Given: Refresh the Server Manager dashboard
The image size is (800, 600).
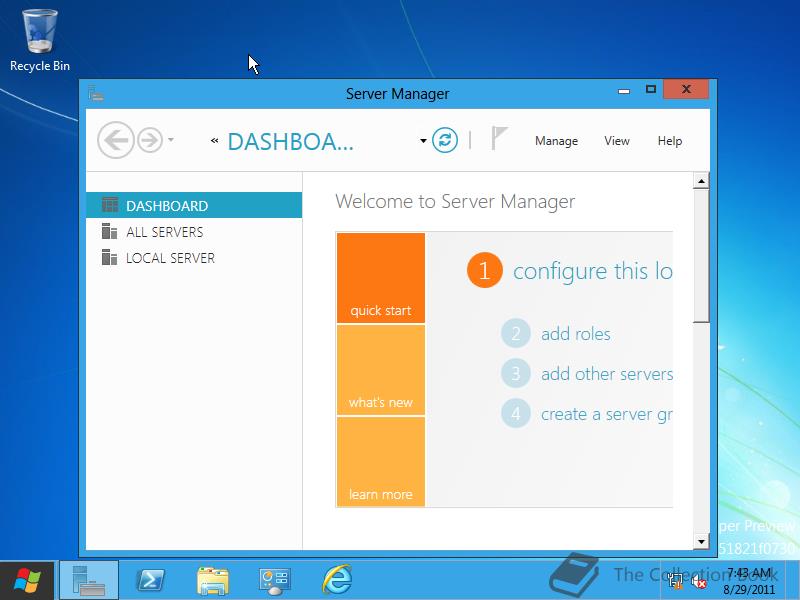Looking at the screenshot, I should (x=445, y=140).
